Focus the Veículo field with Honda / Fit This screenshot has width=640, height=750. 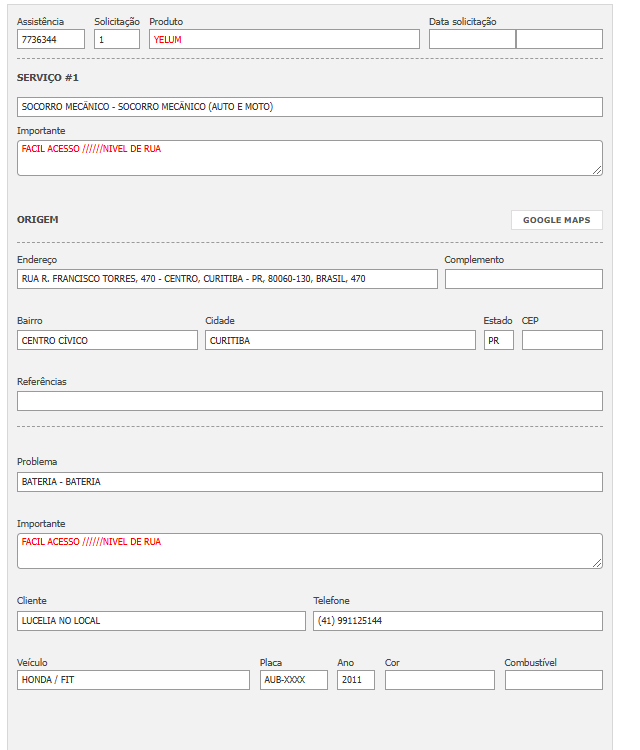coord(133,680)
